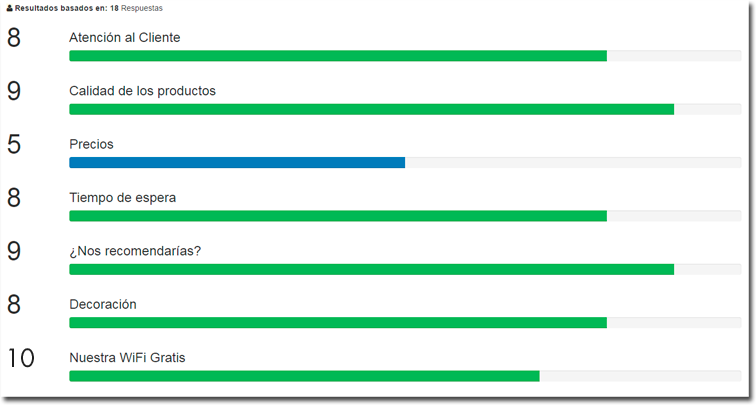
Task: Click the person icon beside Resultados basados
Action: pos(10,8)
